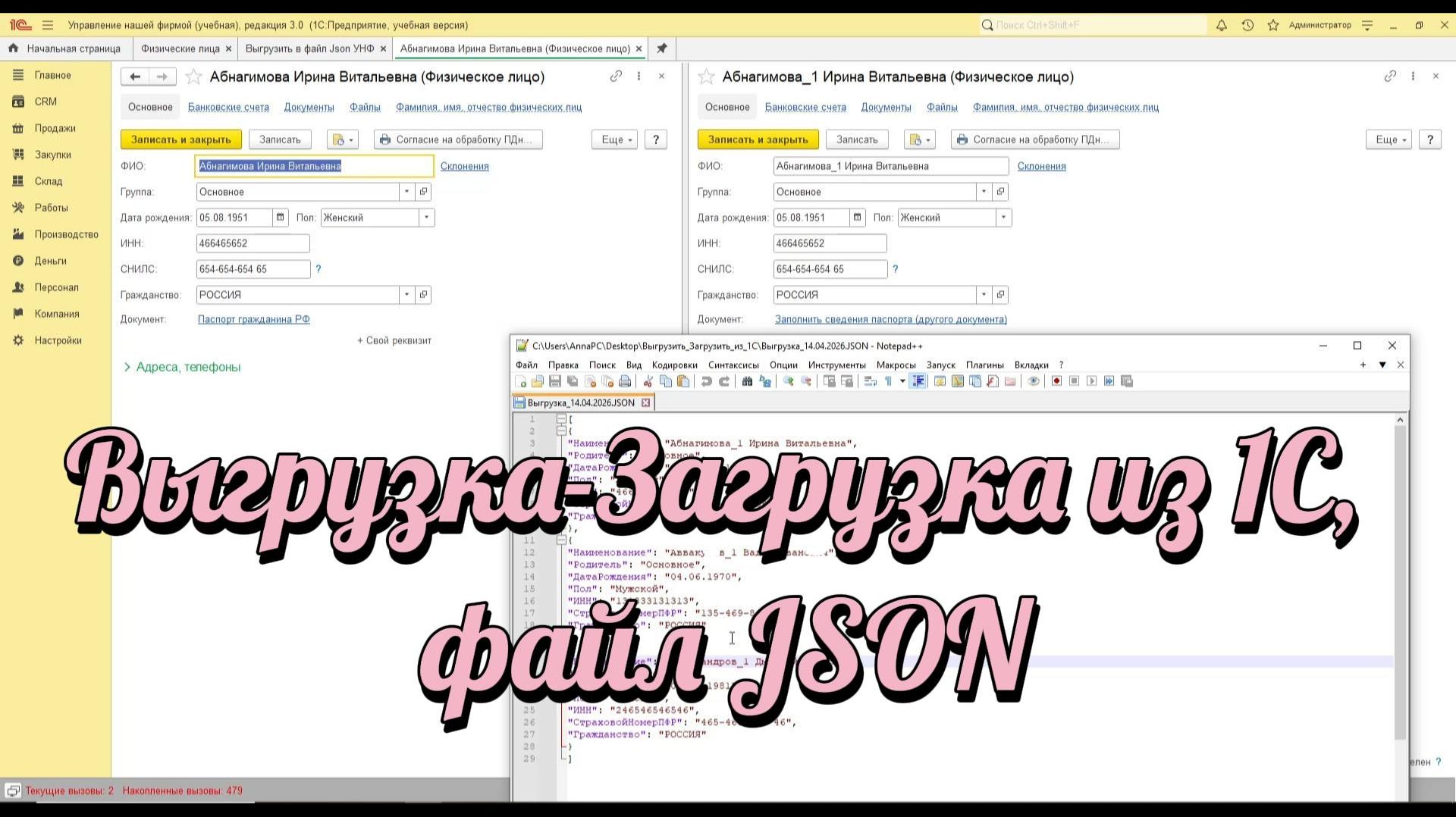The image size is (1456, 817).
Task: Click Print icon in Notepad++ toolbar
Action: (x=625, y=381)
